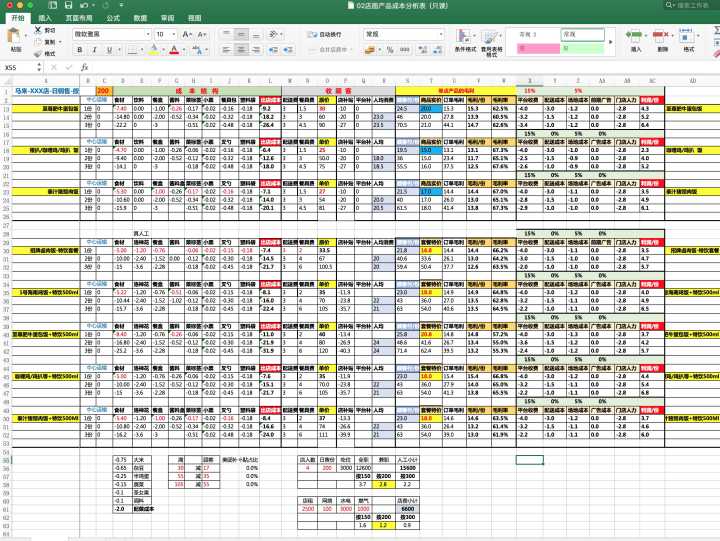Click the text orientation icon

click(273, 34)
